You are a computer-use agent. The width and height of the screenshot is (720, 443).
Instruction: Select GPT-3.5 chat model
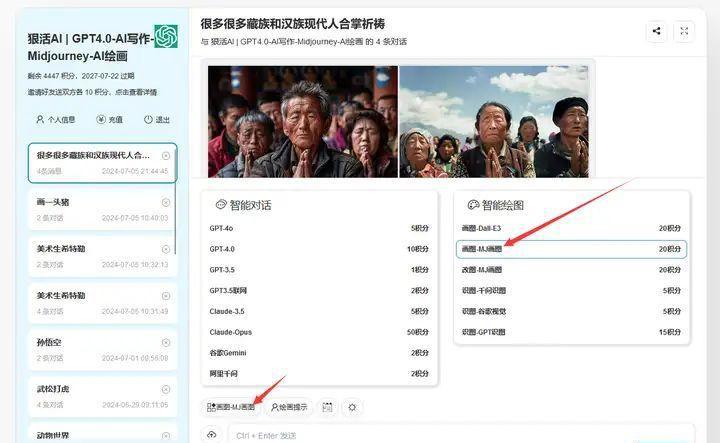pos(319,269)
